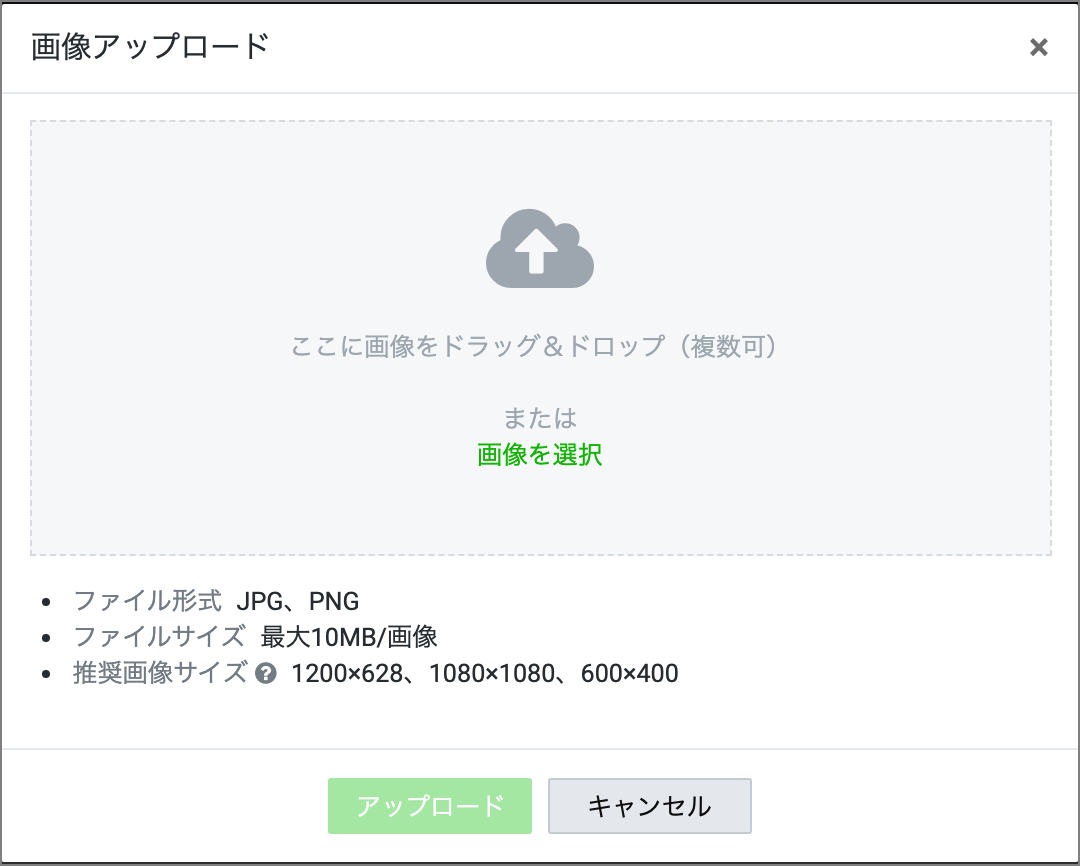Click the 最大10MB/画像 size limit text

point(349,637)
